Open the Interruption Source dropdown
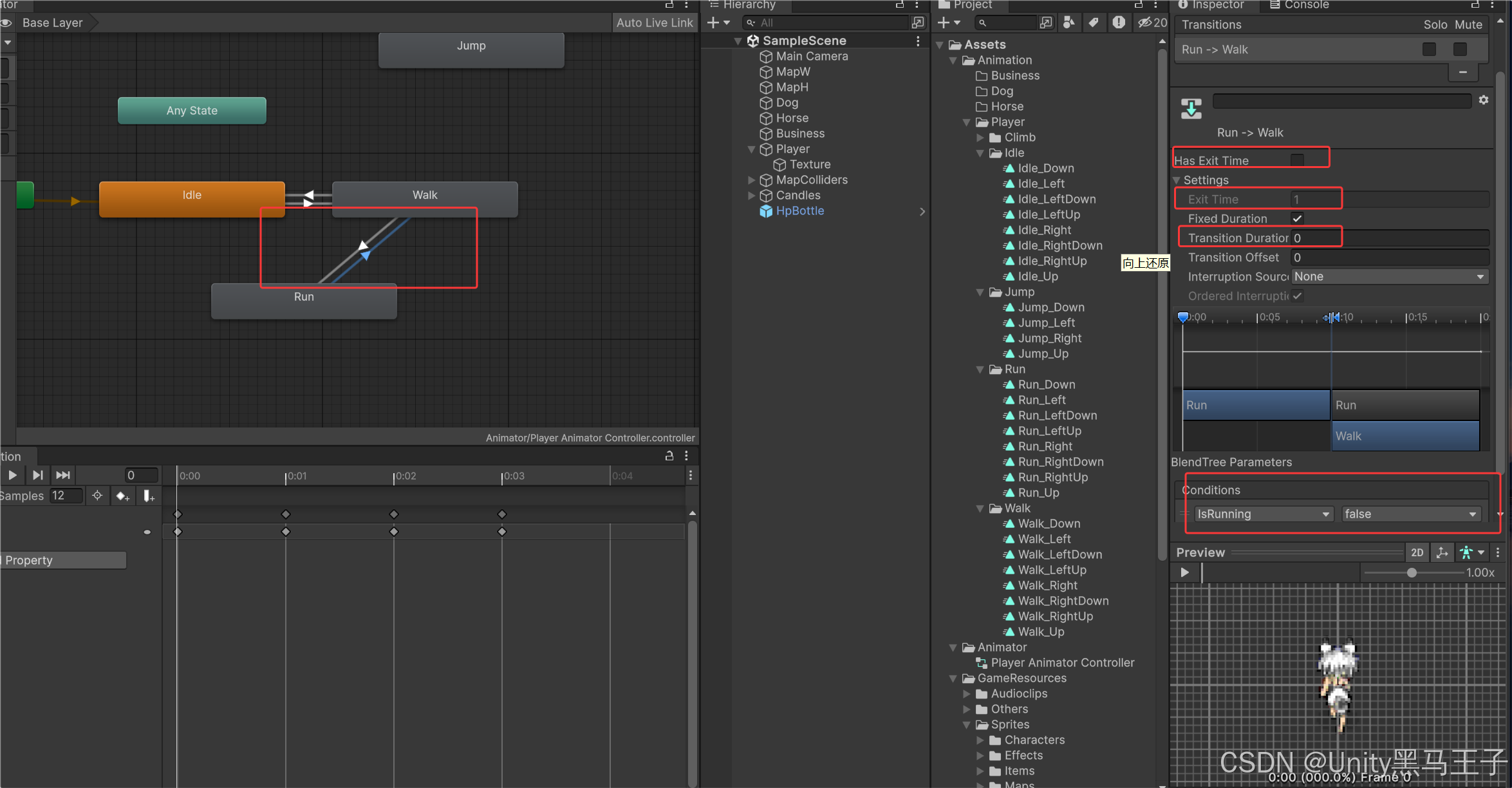This screenshot has height=788, width=1512. [1389, 276]
